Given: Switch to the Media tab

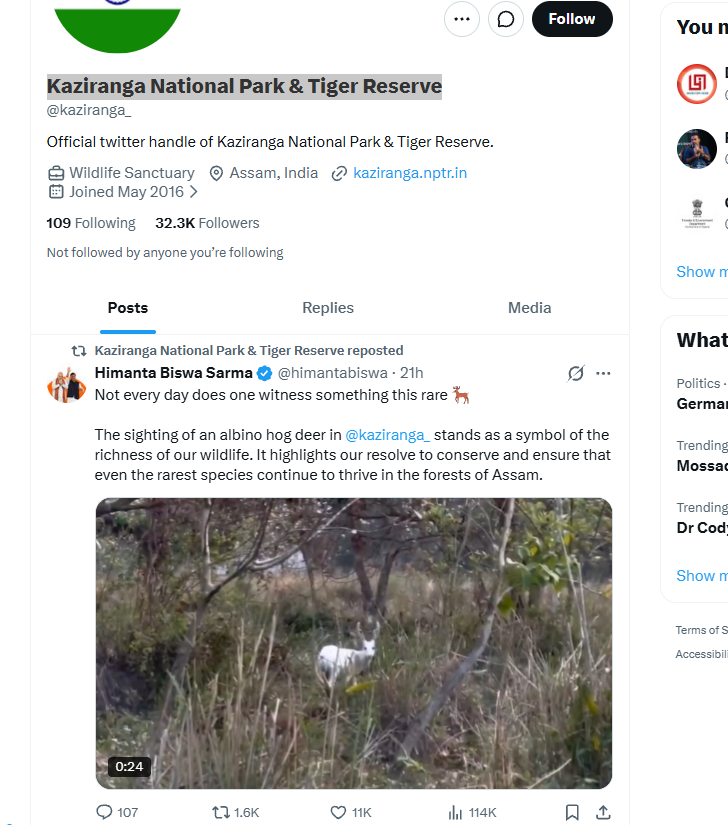Looking at the screenshot, I should [529, 308].
